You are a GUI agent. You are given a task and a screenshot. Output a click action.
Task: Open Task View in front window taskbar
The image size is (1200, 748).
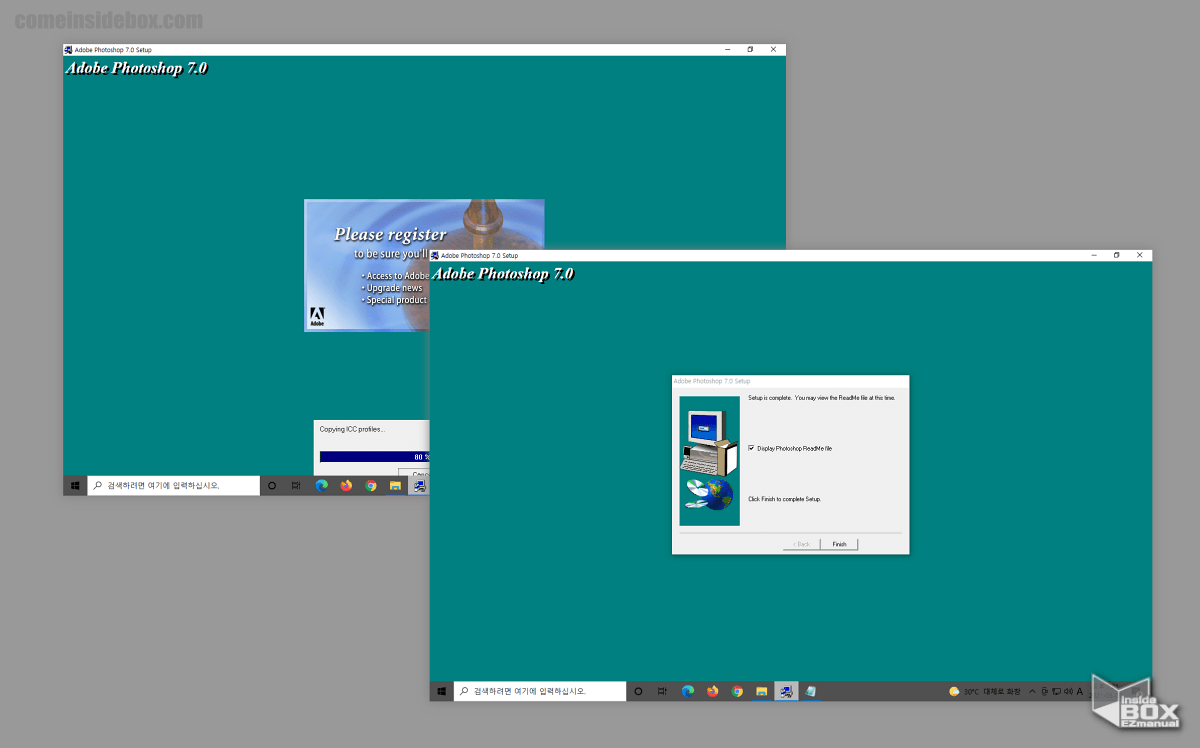click(x=662, y=691)
